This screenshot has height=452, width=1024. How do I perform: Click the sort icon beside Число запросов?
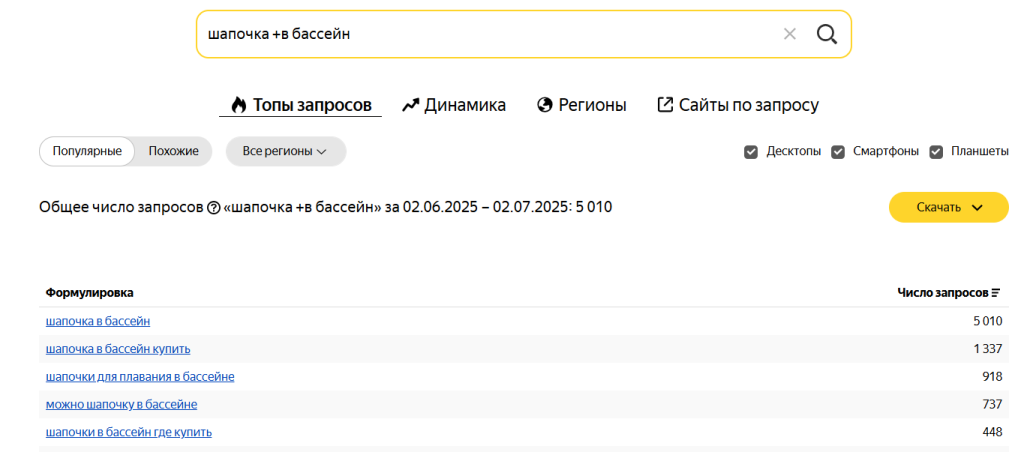click(x=996, y=293)
